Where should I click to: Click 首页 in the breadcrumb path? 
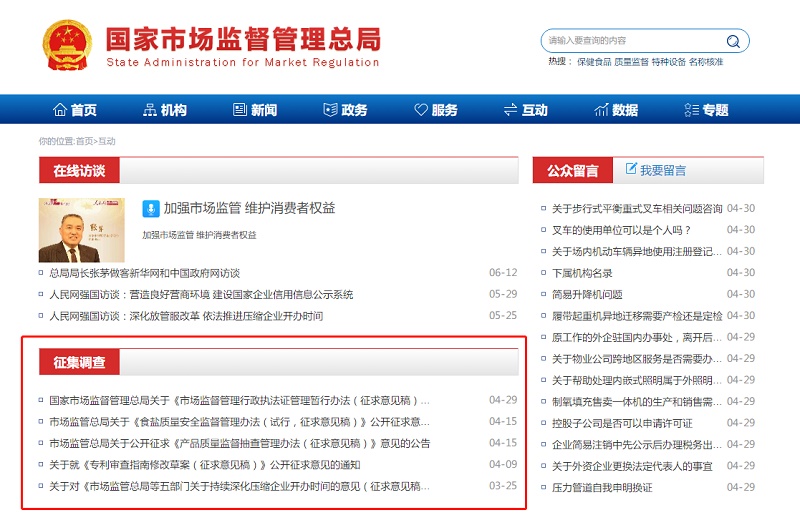(x=84, y=141)
